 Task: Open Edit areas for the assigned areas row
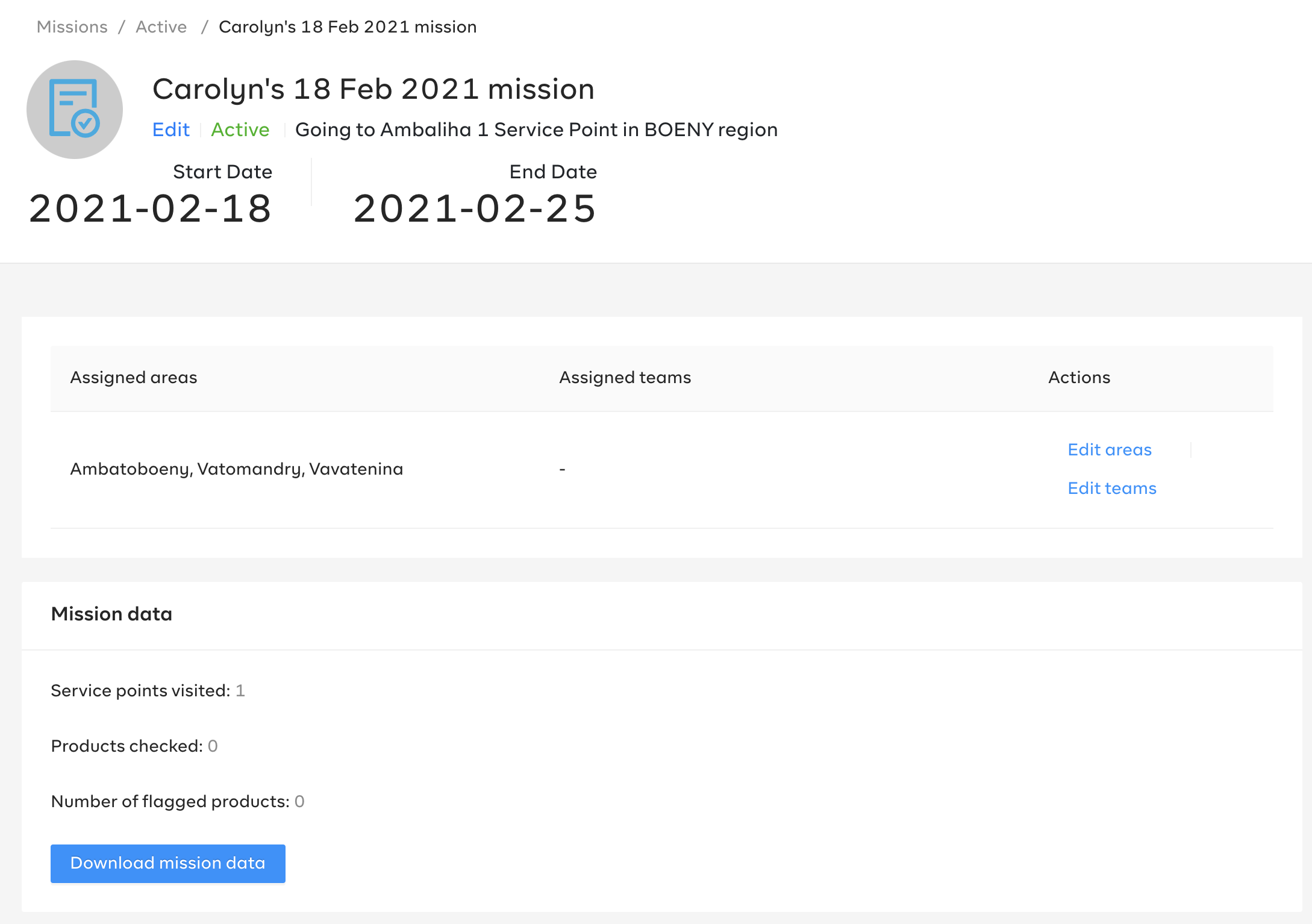tap(1109, 449)
